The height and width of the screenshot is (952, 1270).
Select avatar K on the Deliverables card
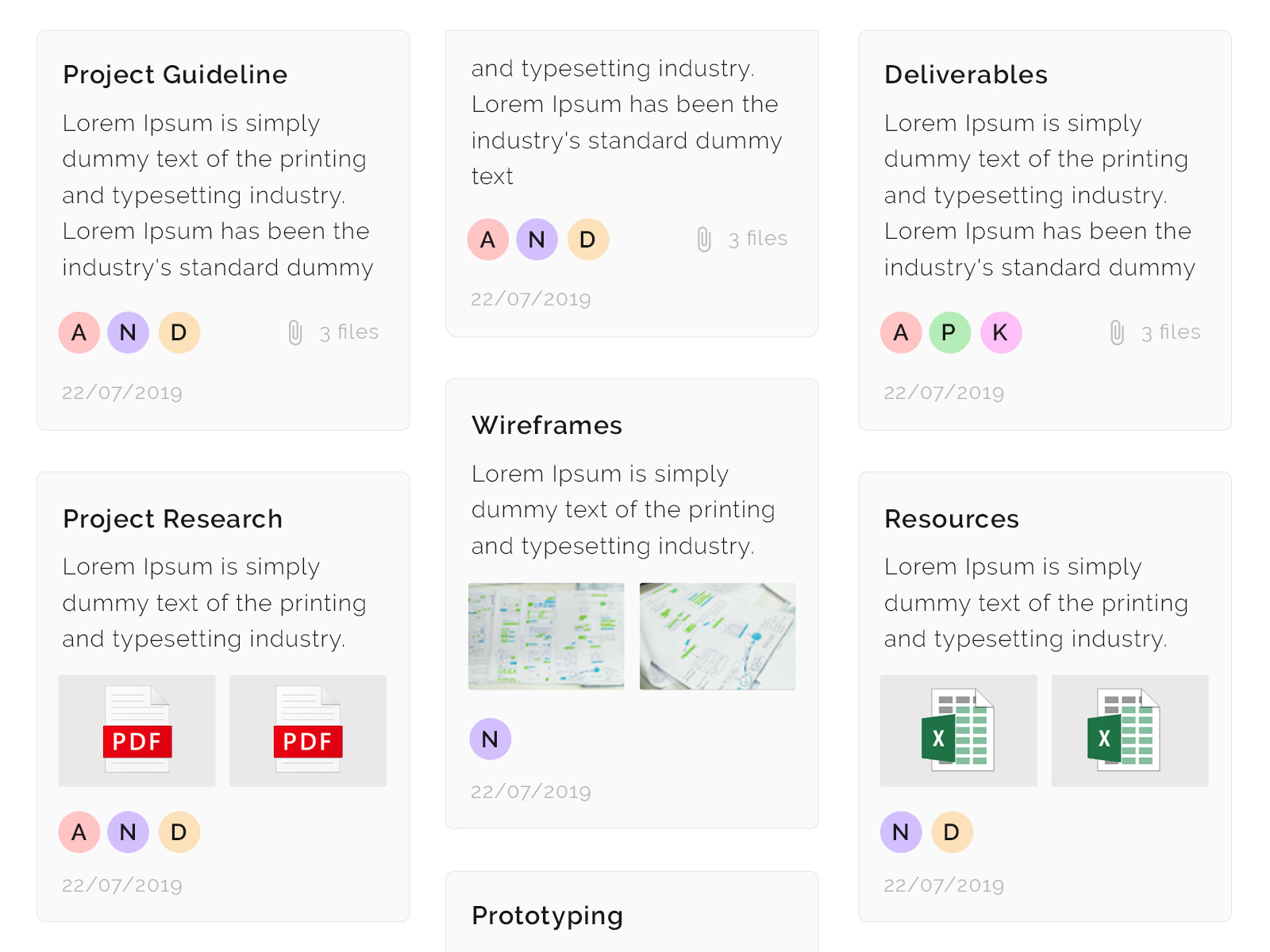point(1000,332)
